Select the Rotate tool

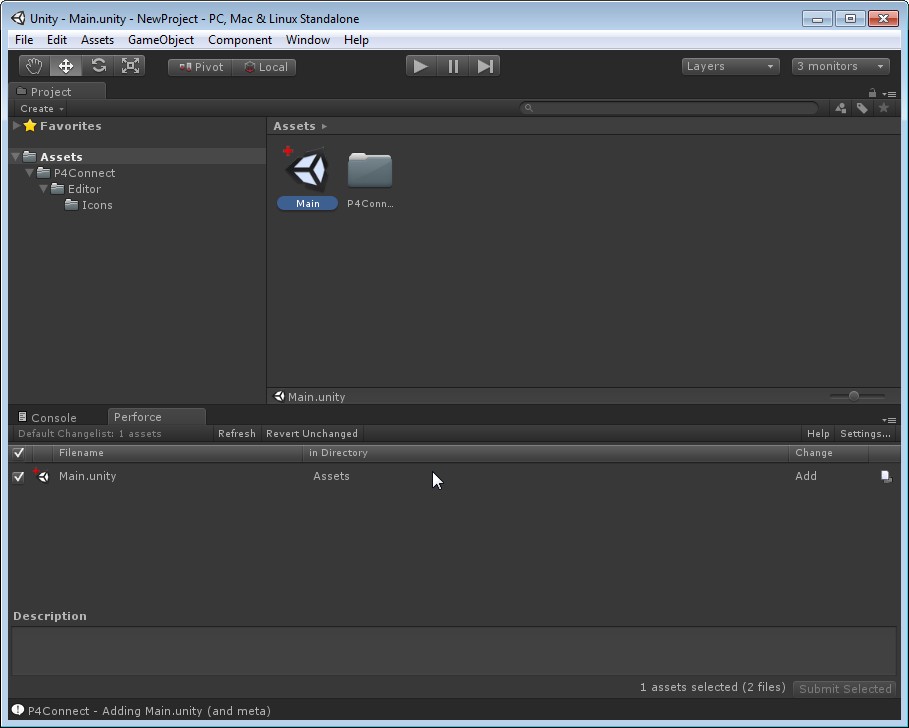click(x=99, y=66)
